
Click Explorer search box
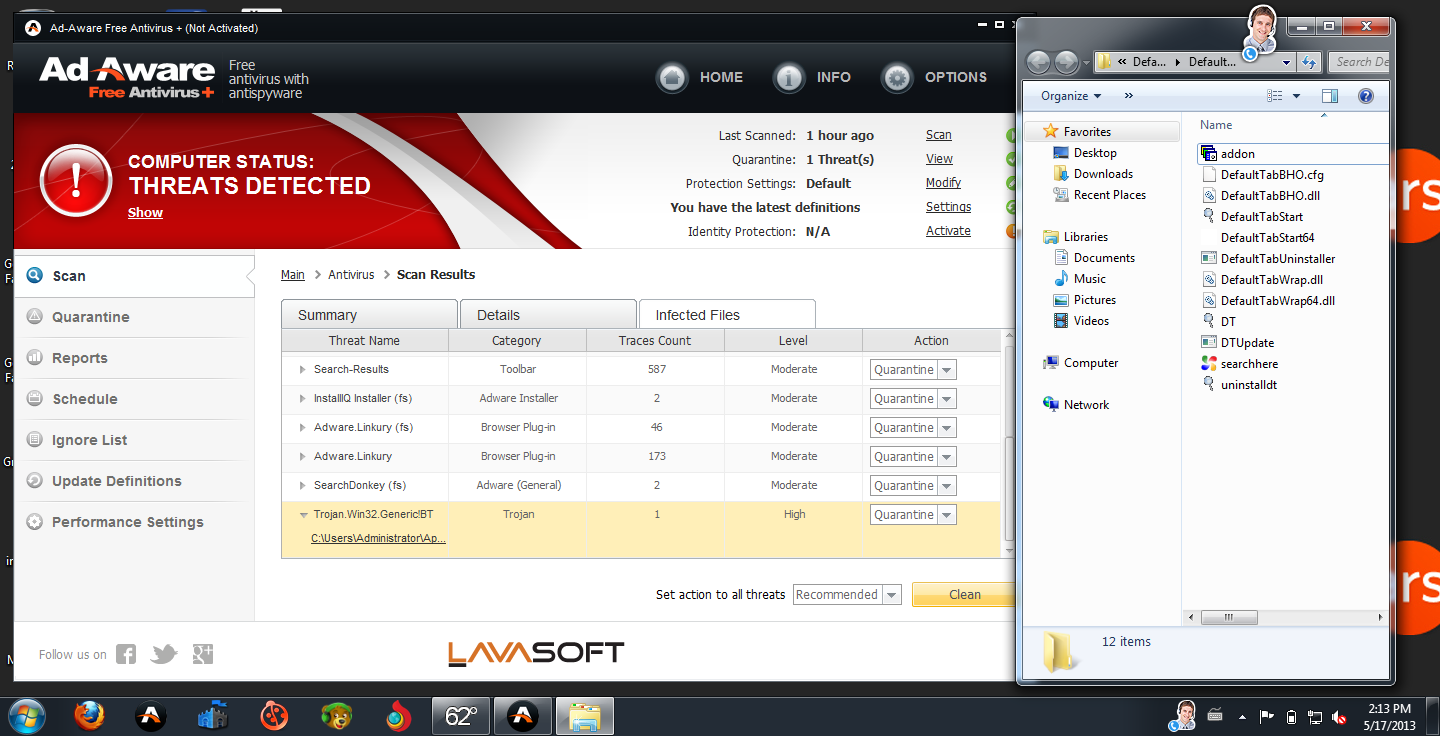pos(1360,62)
